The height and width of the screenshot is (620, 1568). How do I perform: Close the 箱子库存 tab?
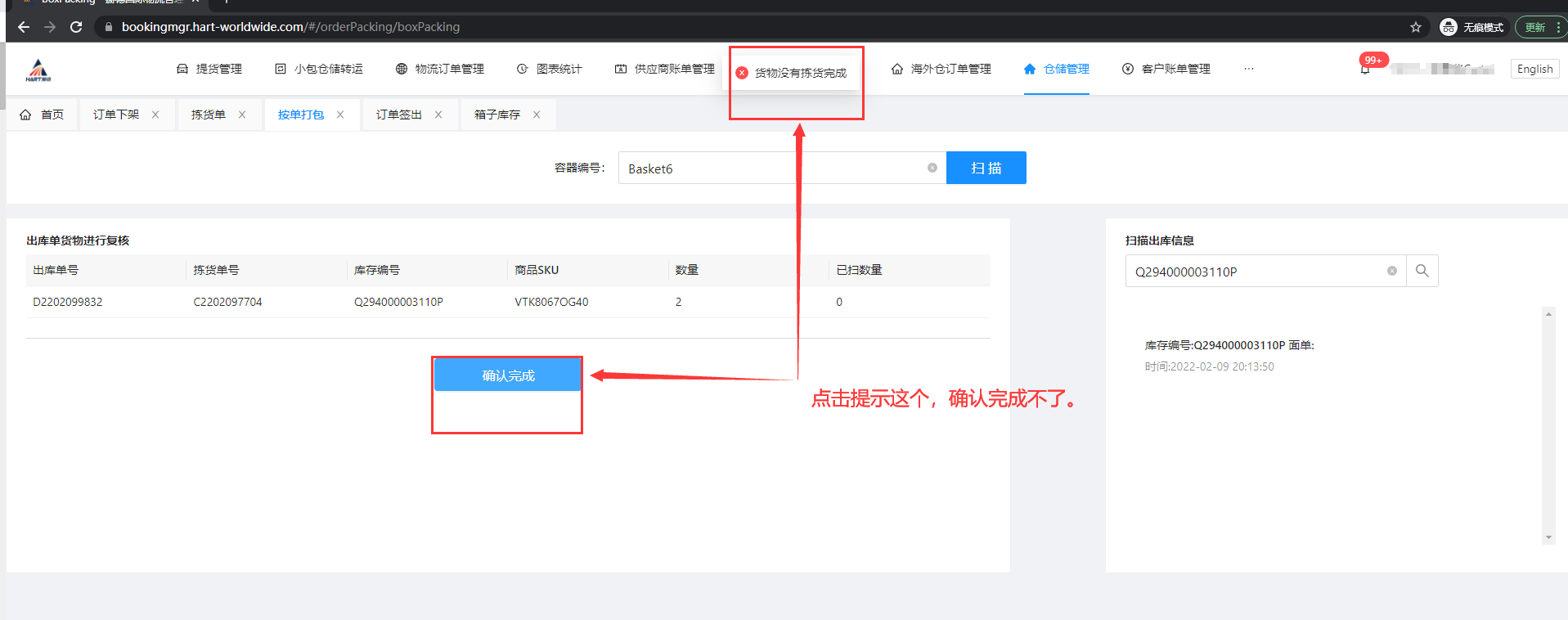pos(537,115)
